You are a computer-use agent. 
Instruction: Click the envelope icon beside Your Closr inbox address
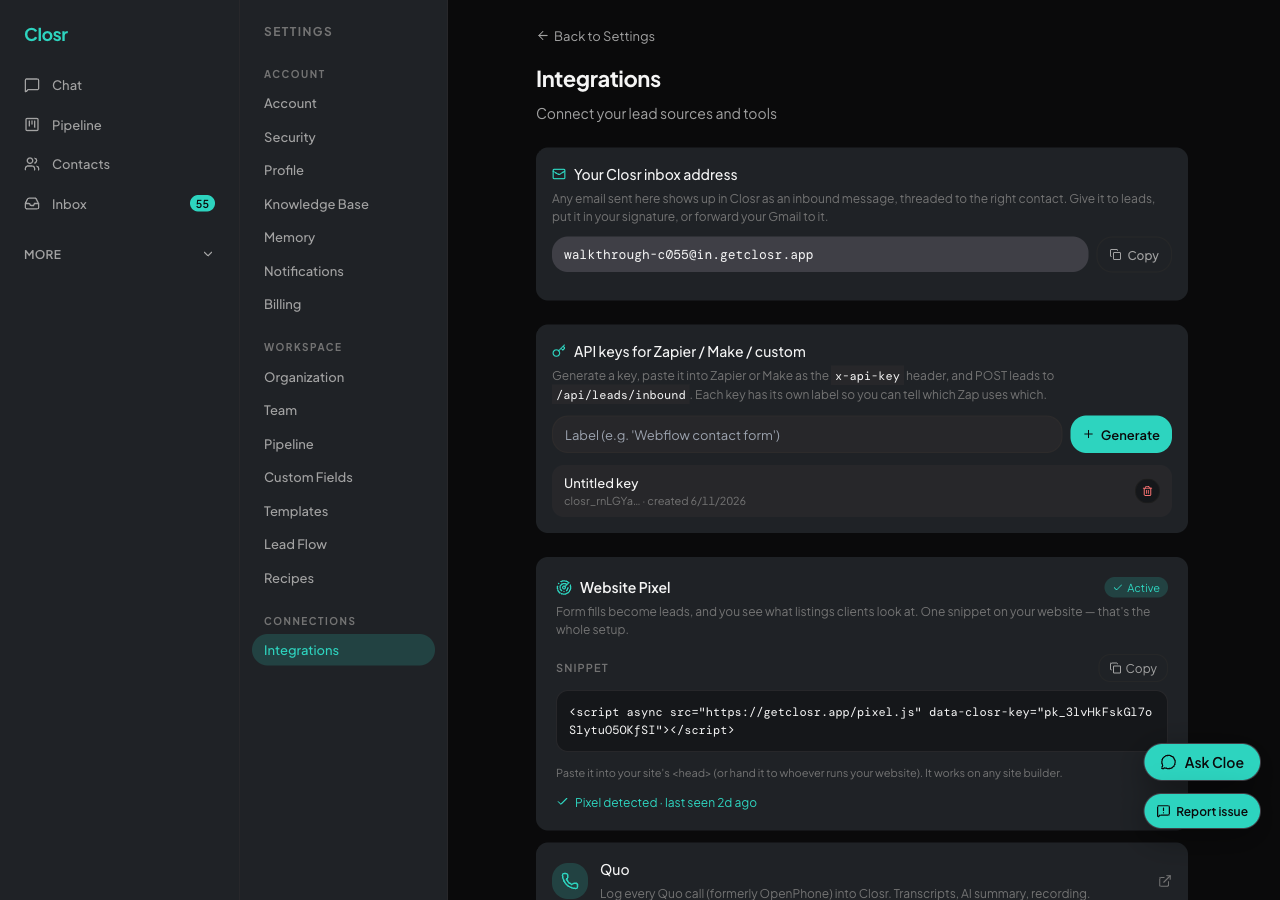(559, 174)
